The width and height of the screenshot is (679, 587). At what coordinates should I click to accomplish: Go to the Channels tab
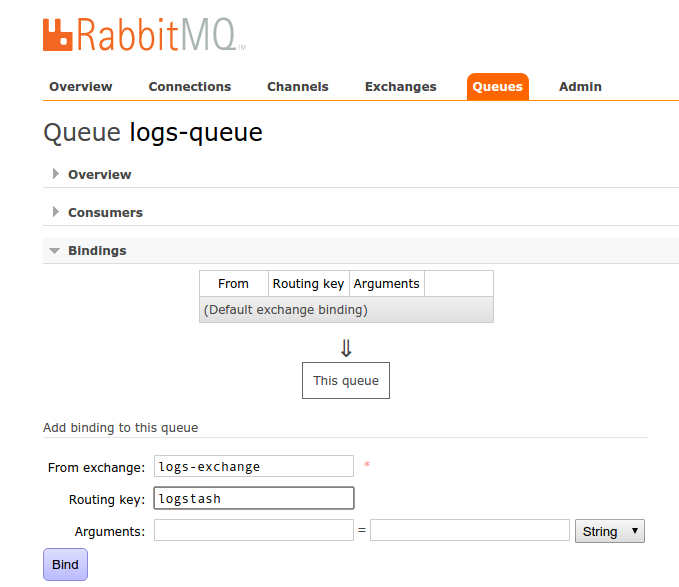[298, 87]
